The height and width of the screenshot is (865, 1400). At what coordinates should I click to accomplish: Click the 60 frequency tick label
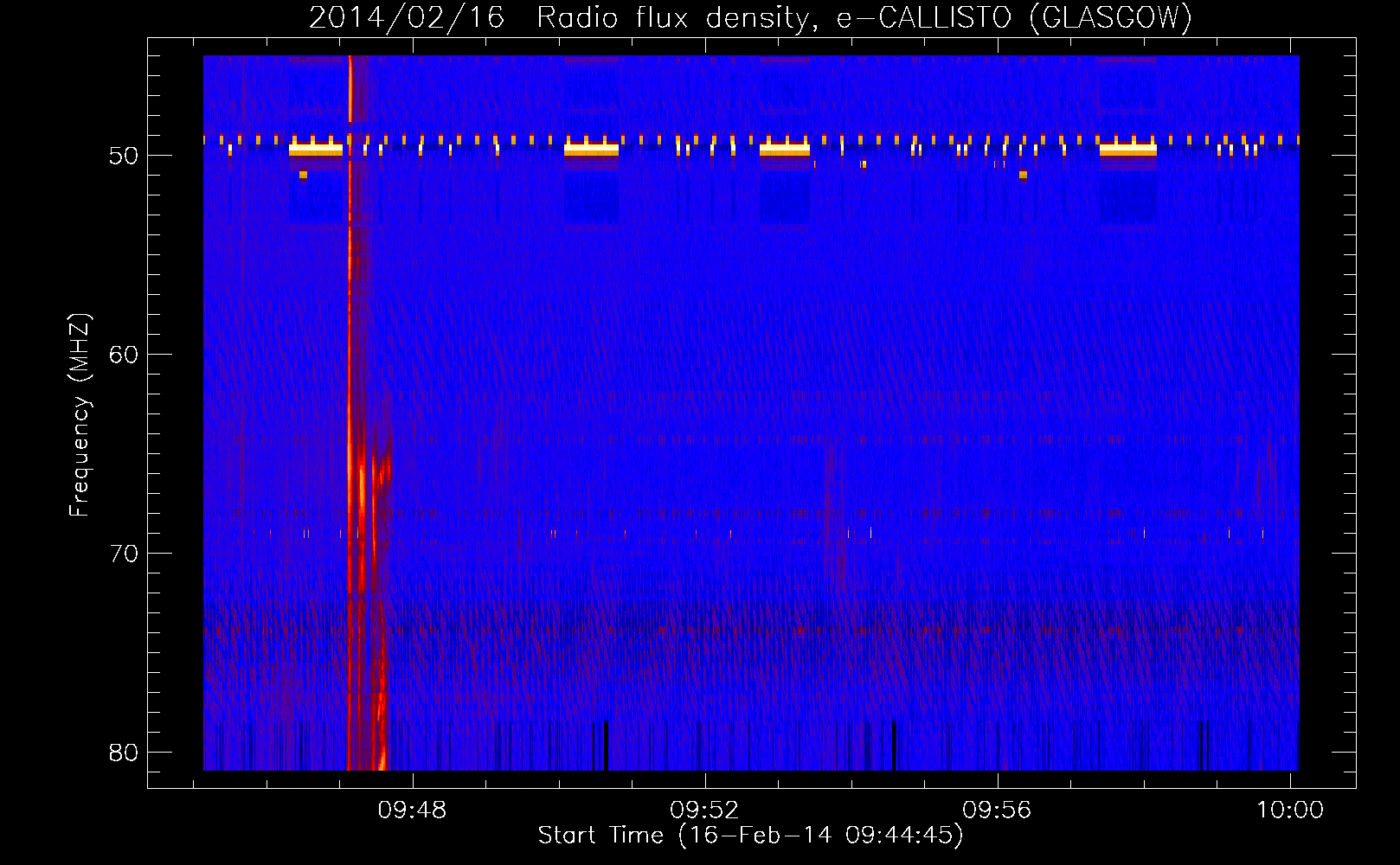click(x=124, y=355)
